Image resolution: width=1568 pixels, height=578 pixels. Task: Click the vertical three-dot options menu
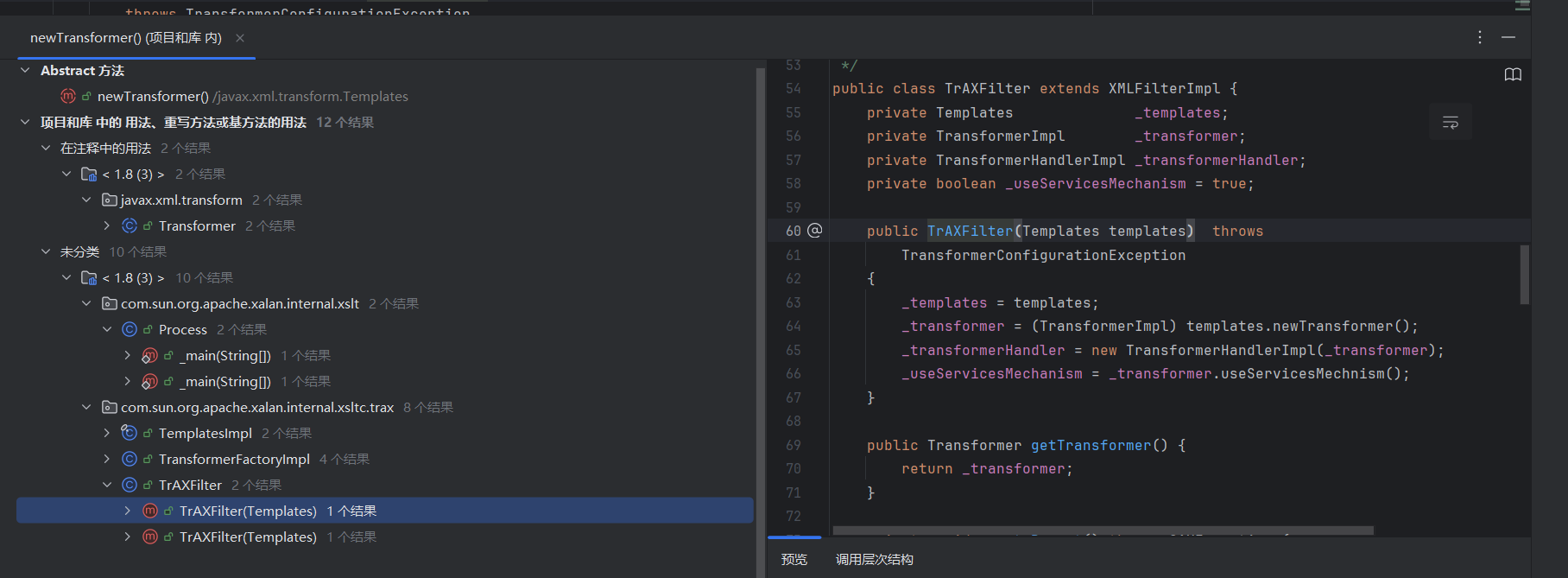[x=1480, y=37]
